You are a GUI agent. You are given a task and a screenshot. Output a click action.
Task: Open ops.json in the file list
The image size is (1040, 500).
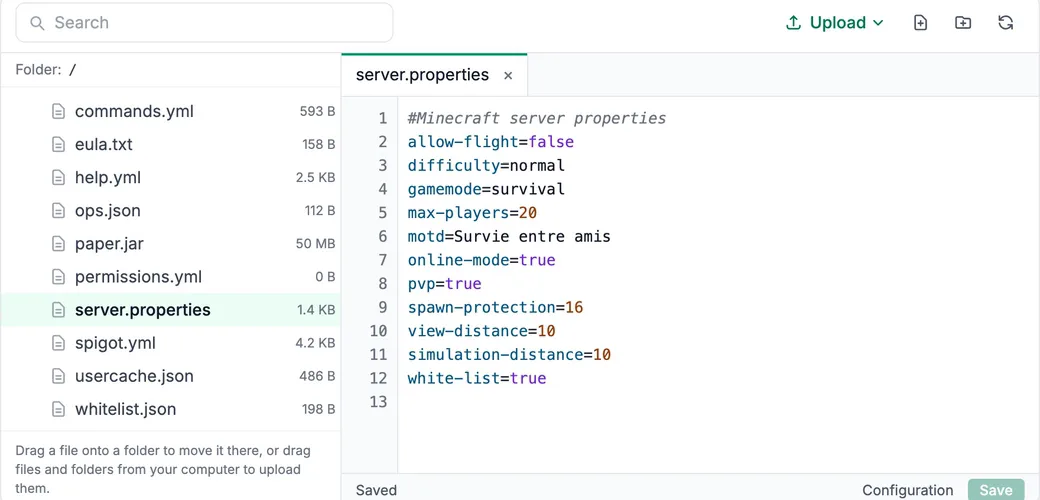(x=170, y=211)
